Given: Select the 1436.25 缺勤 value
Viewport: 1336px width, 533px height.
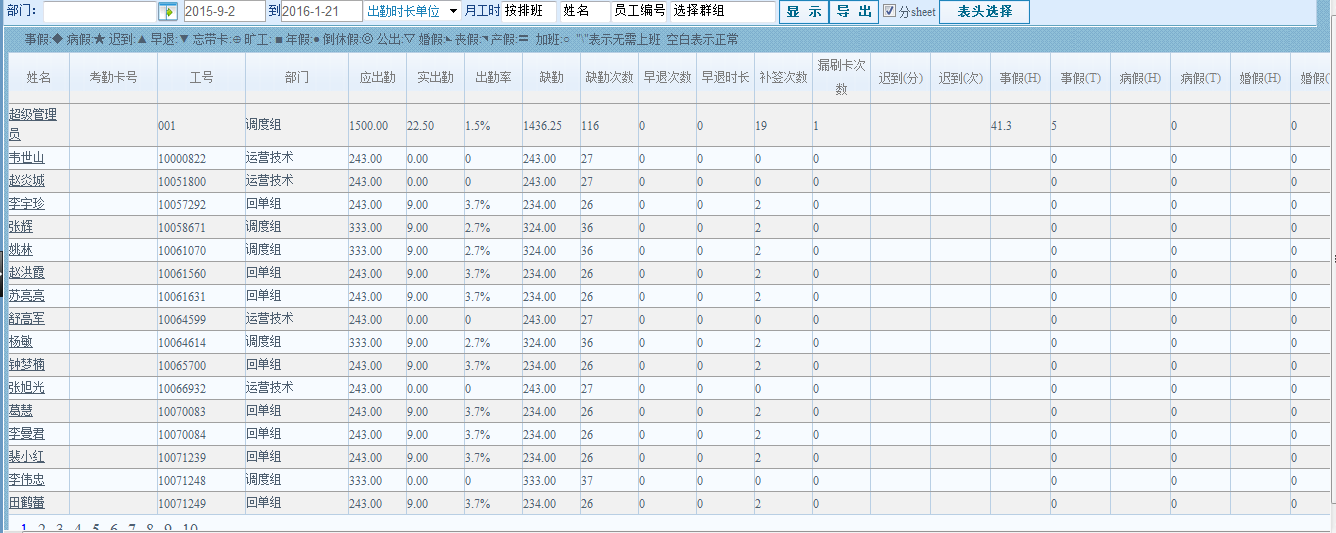Looking at the screenshot, I should 542,125.
